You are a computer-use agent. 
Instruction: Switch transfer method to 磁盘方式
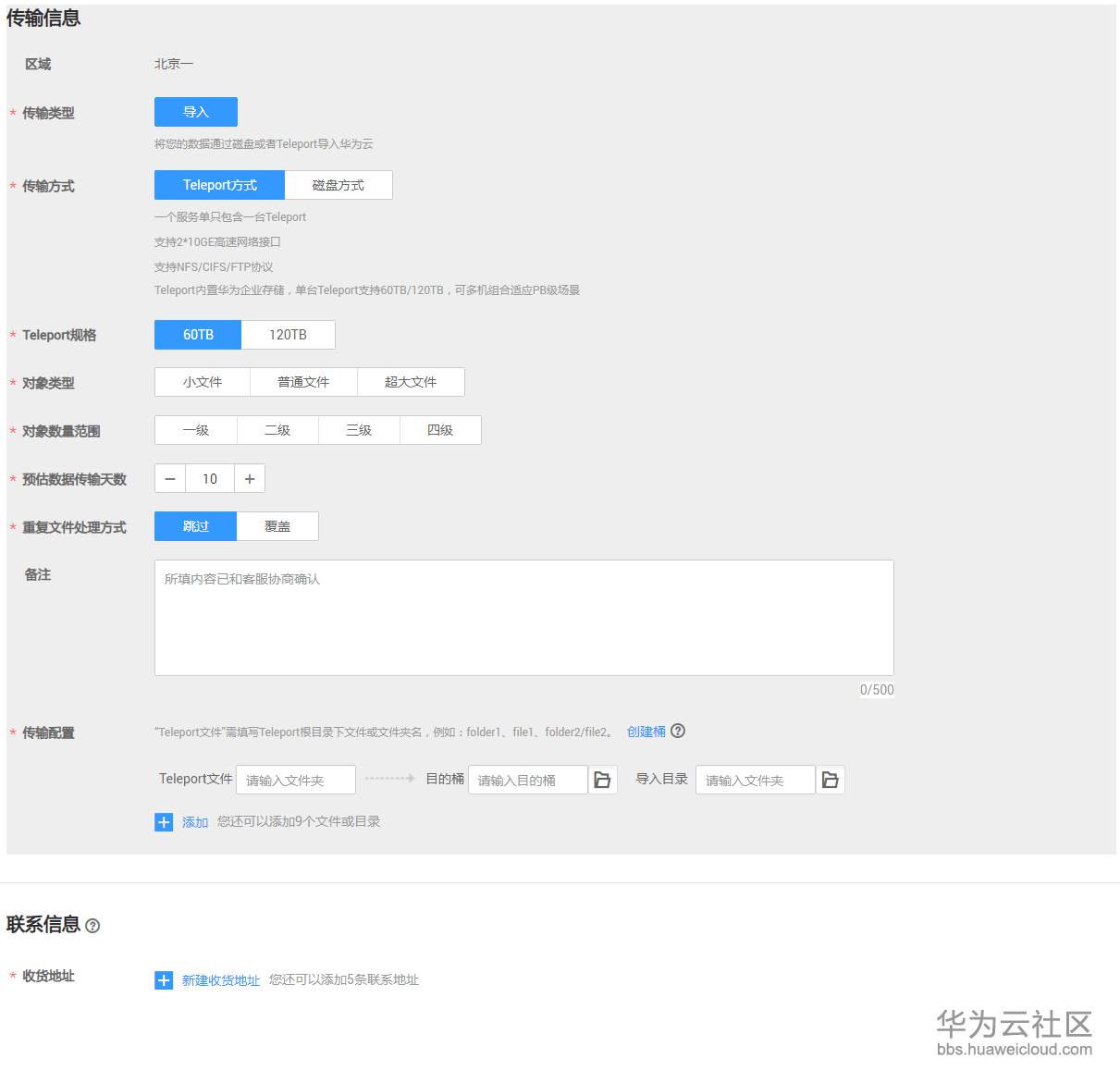tap(338, 184)
